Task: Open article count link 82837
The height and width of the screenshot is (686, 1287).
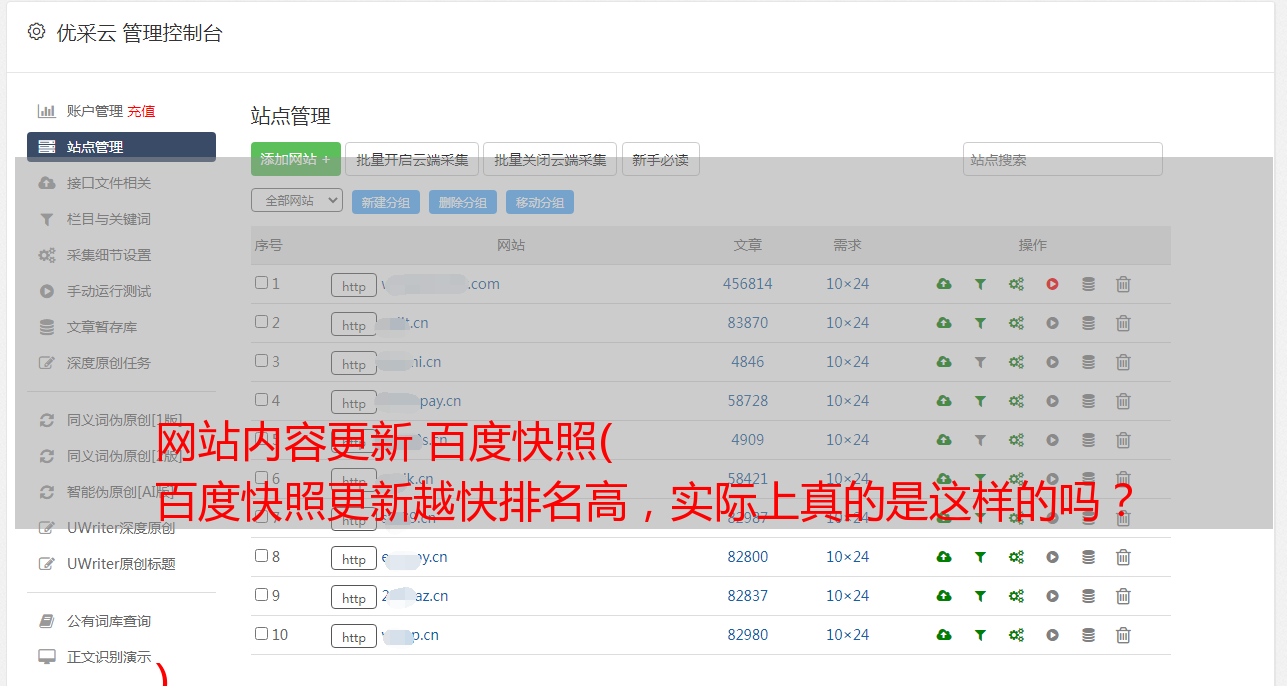Action: pyautogui.click(x=747, y=596)
